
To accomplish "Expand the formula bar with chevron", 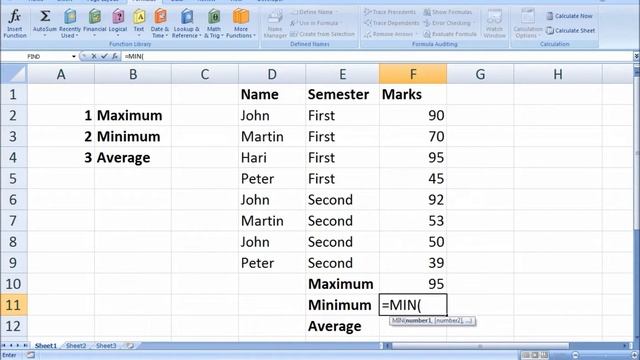I will [636, 56].
